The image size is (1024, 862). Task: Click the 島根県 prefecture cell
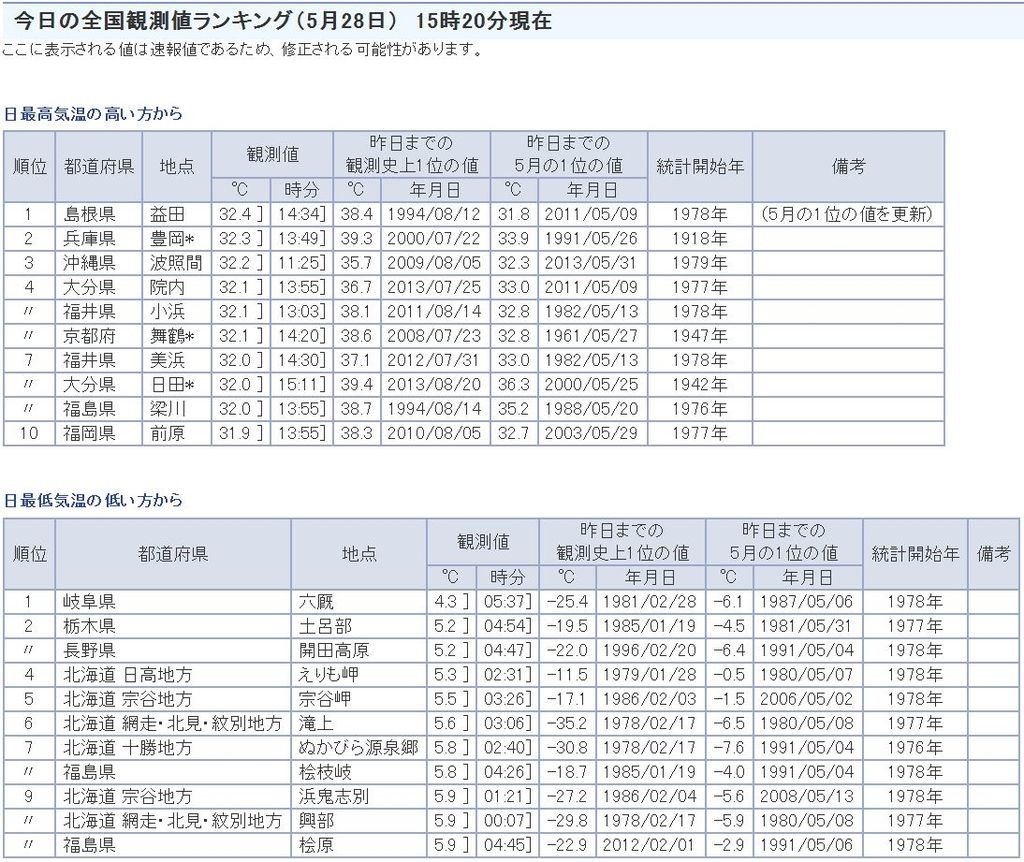coord(90,214)
